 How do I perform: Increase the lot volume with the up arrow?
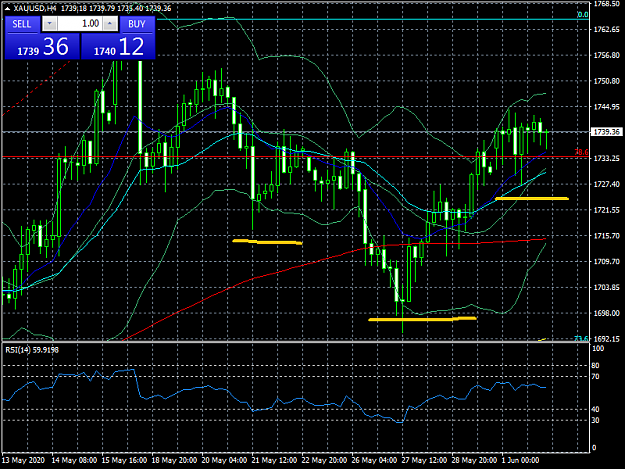tap(110, 24)
